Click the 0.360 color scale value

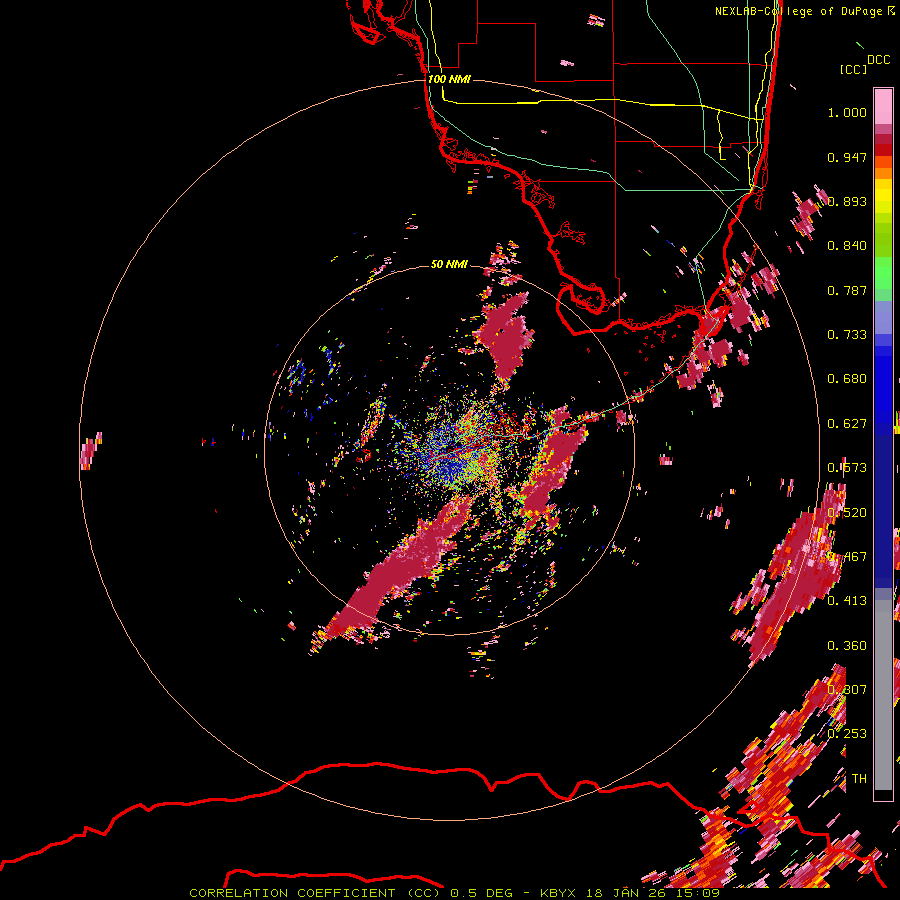(847, 646)
